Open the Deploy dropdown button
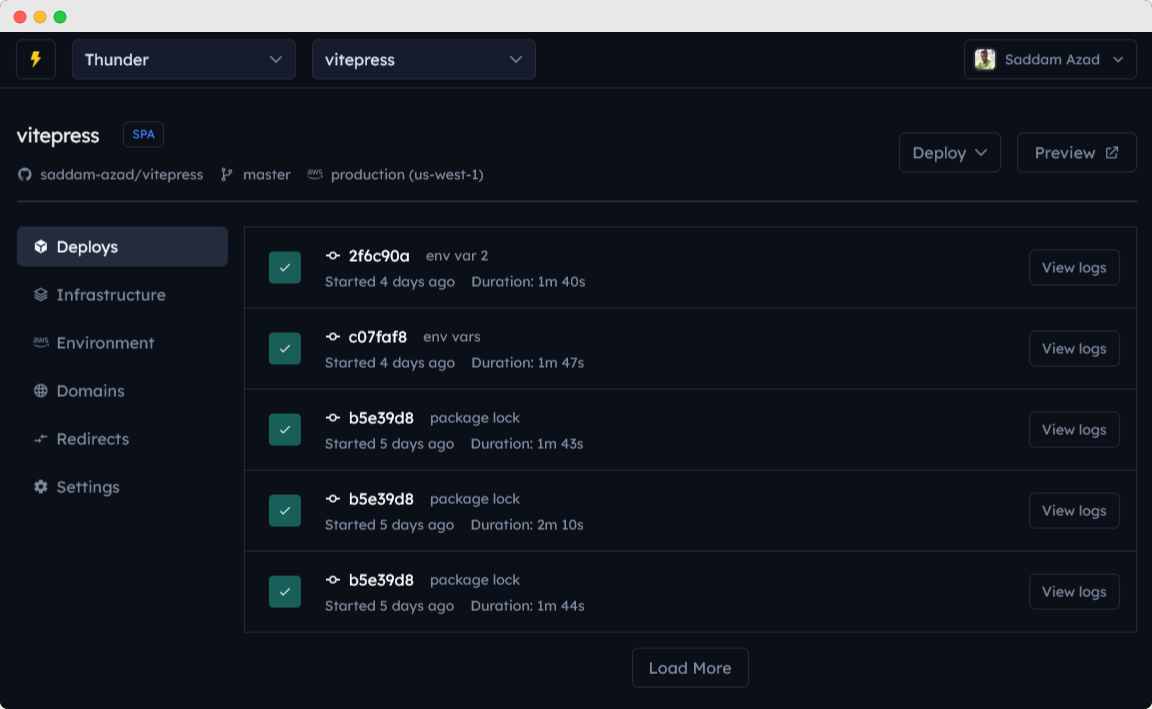This screenshot has width=1152, height=709. 949,153
